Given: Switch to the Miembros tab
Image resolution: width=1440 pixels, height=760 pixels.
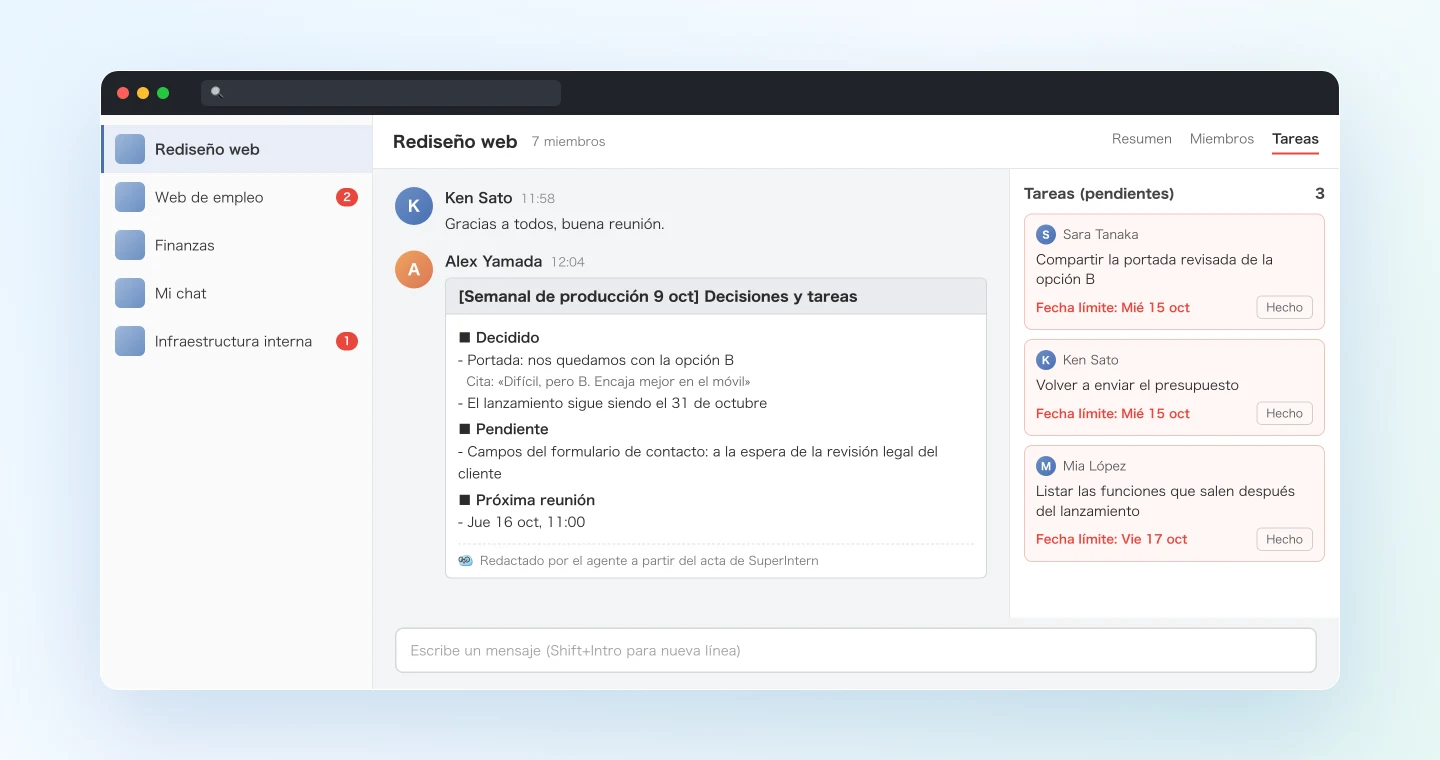Looking at the screenshot, I should coord(1222,139).
